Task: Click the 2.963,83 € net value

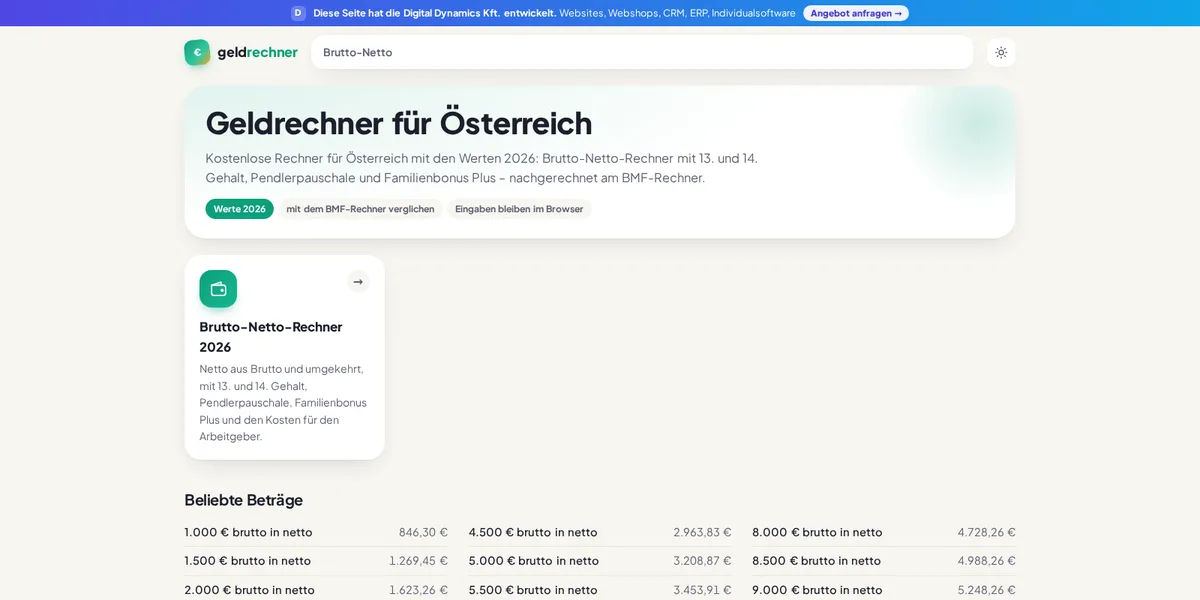Action: (x=702, y=532)
